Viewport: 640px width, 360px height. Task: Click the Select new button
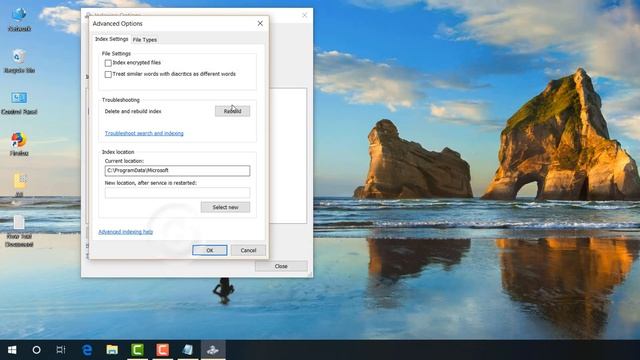pyautogui.click(x=225, y=207)
